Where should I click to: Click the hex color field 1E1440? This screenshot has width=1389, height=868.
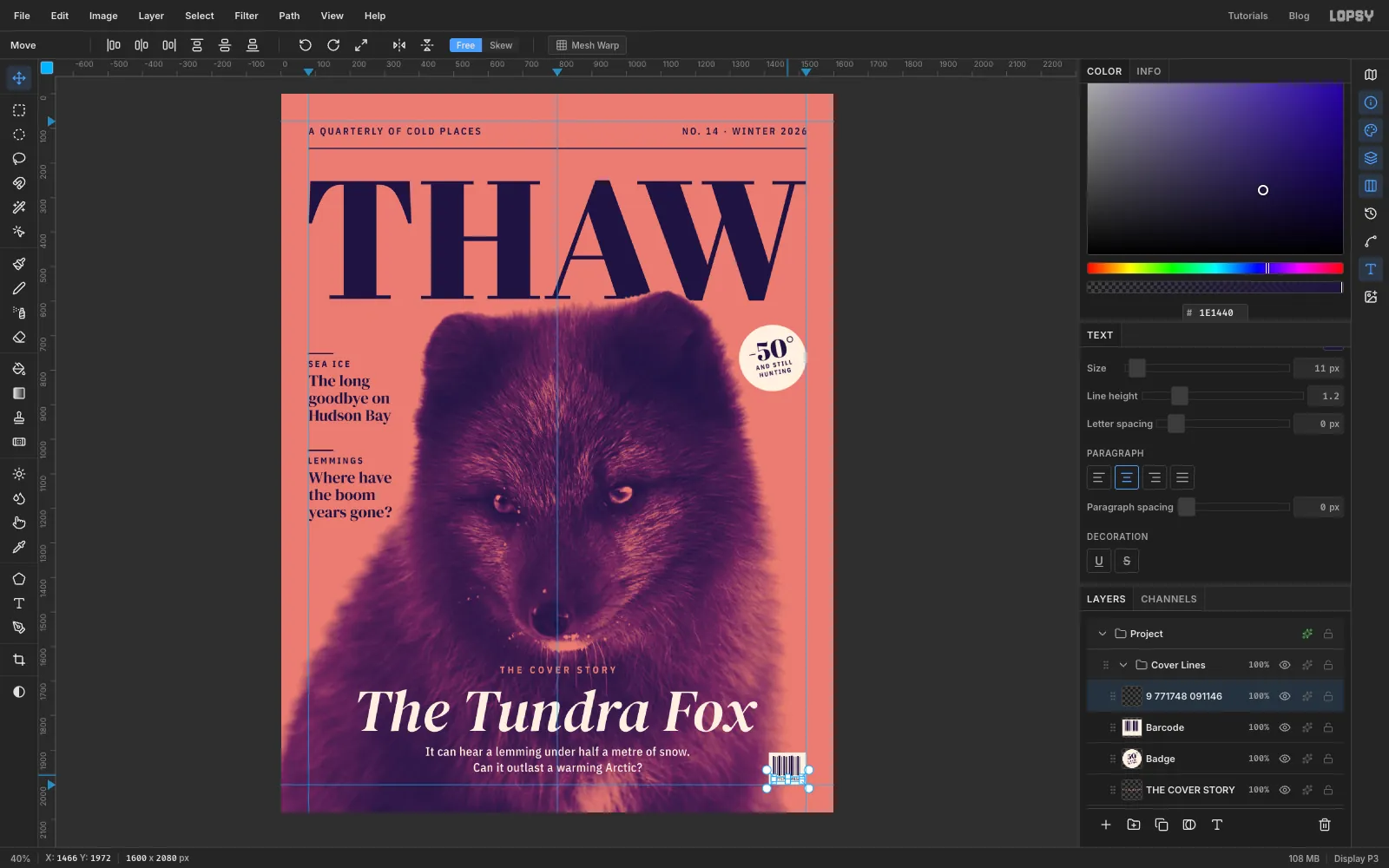tap(1215, 312)
